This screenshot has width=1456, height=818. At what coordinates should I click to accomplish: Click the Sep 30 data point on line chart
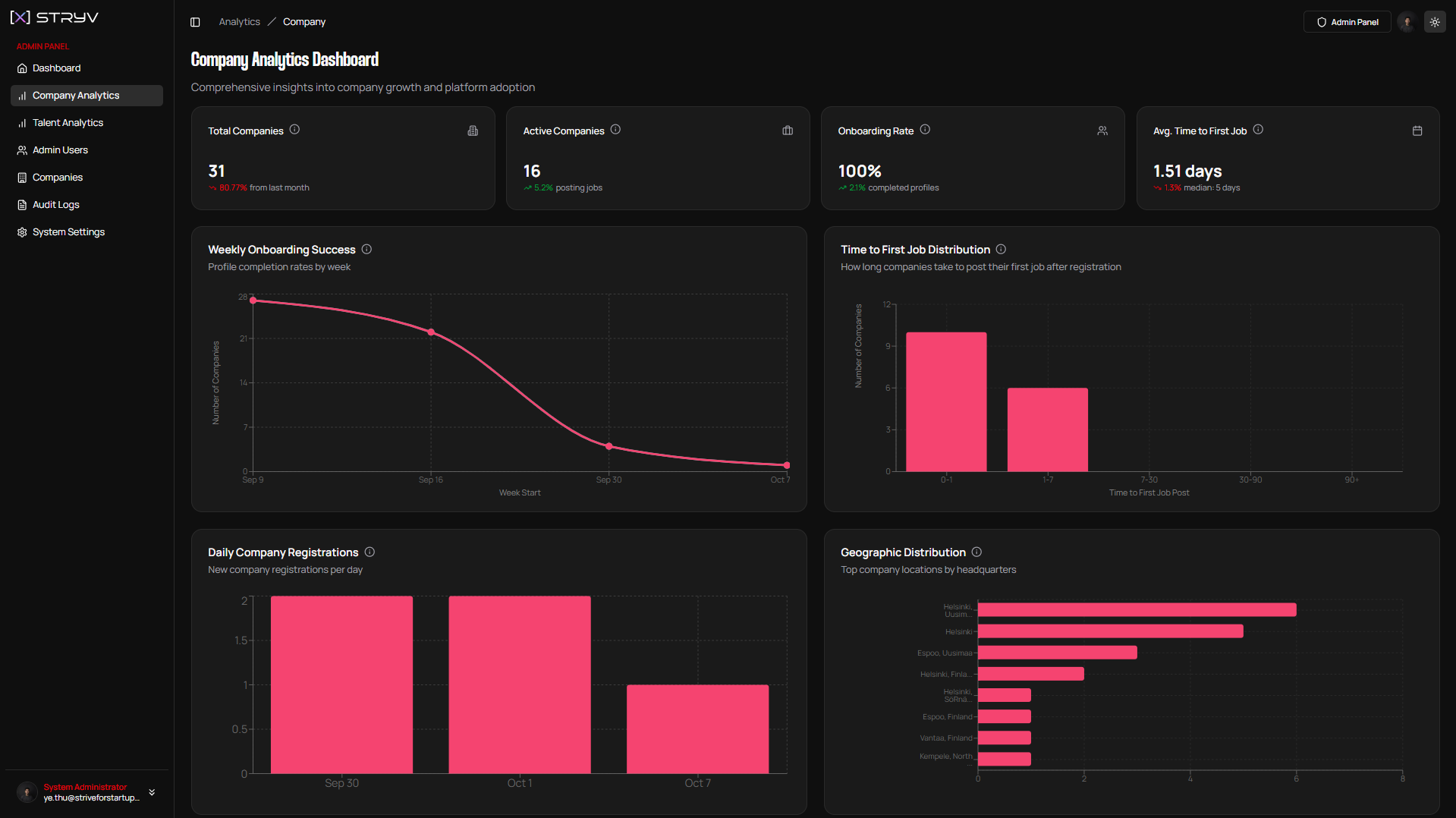pos(609,446)
